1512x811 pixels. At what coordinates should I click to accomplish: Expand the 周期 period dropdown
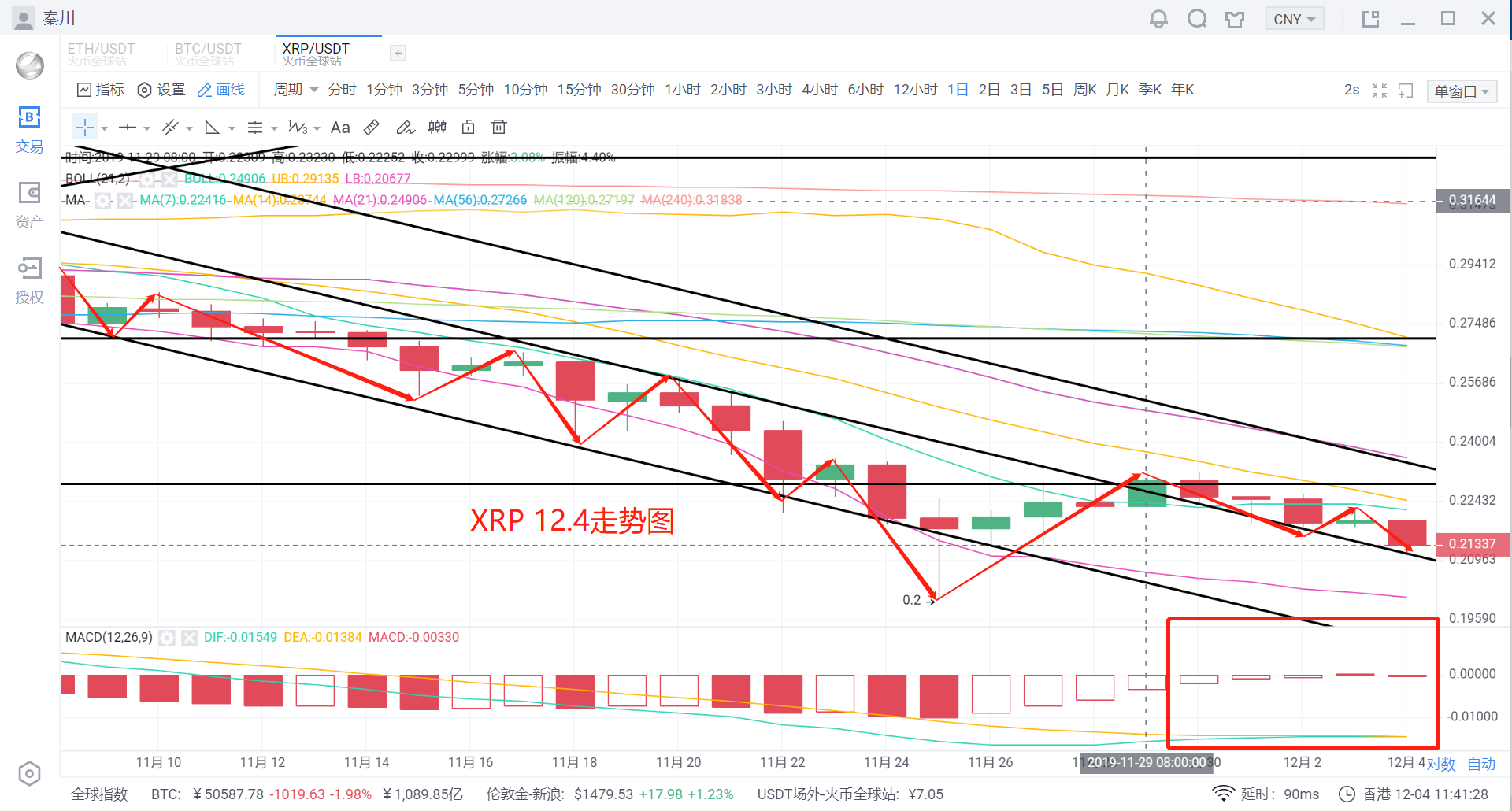pyautogui.click(x=295, y=90)
